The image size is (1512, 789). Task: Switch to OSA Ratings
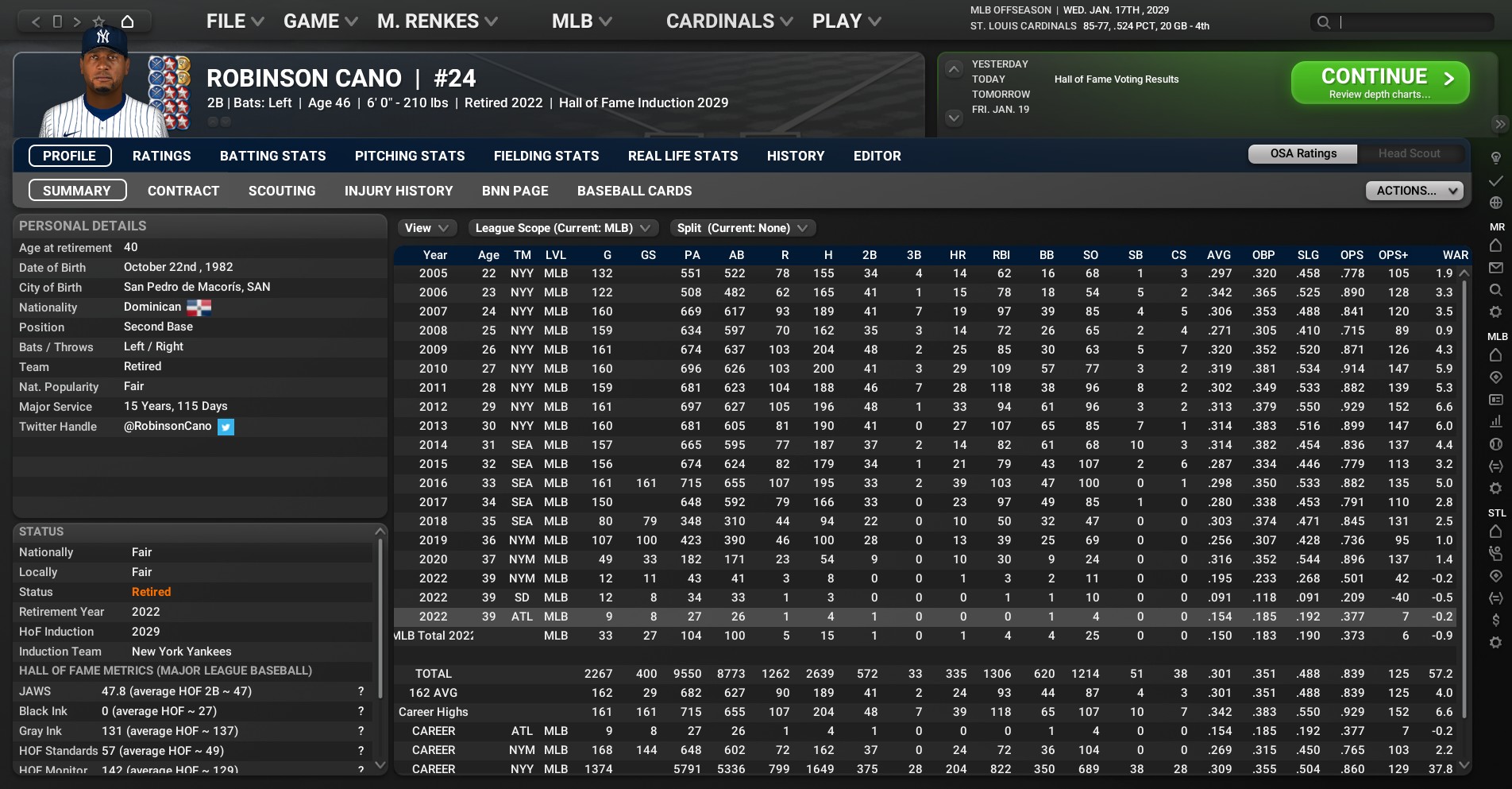[x=1302, y=153]
